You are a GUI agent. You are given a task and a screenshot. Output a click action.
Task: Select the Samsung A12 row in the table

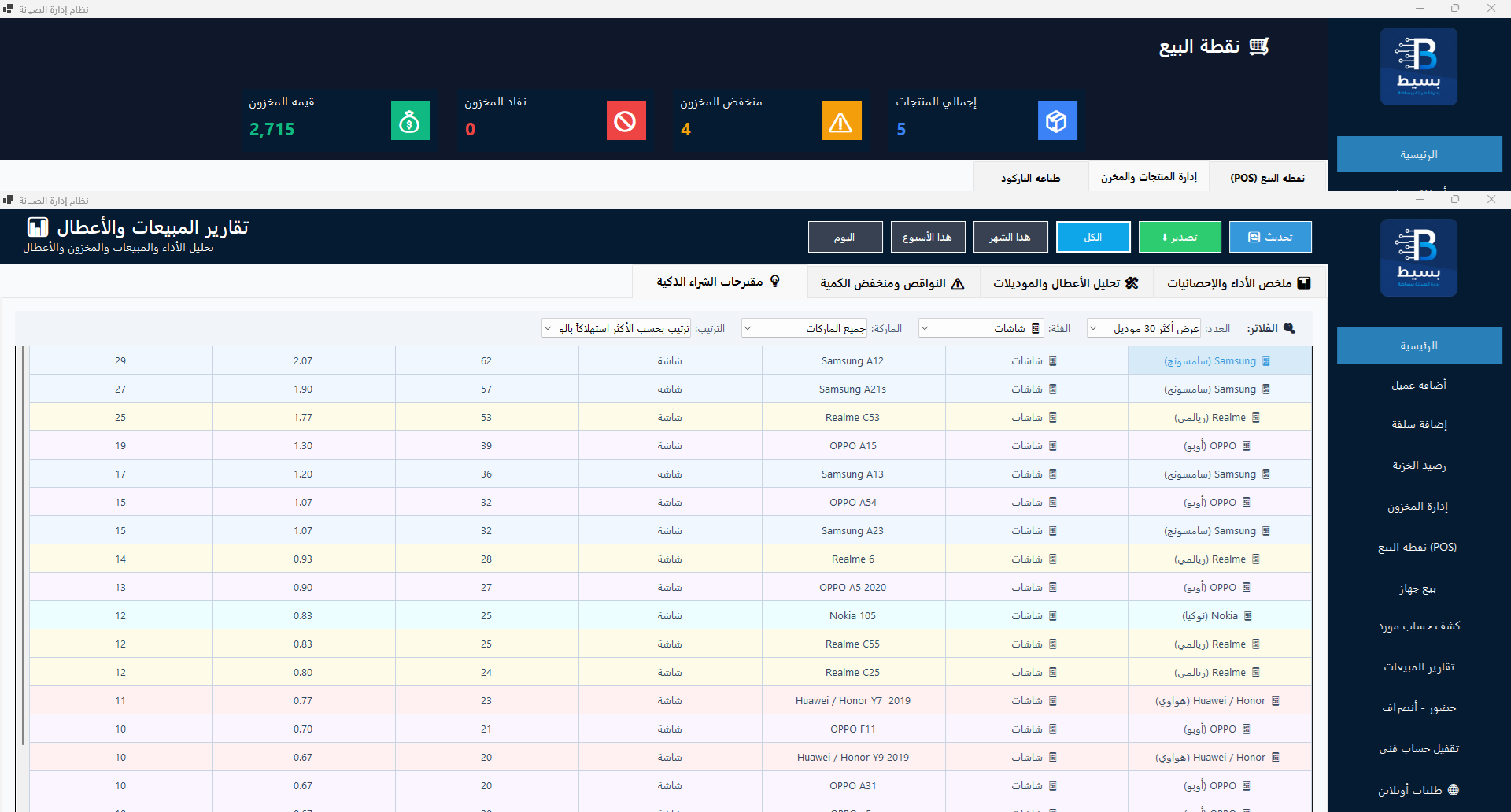(671, 360)
